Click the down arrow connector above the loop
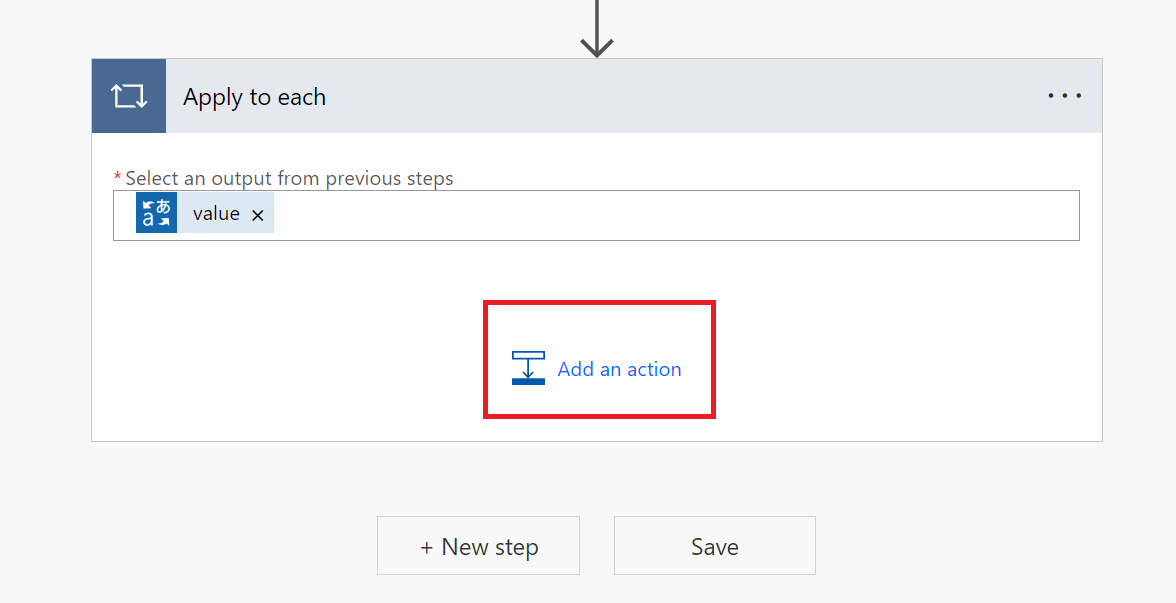The image size is (1176, 603). pos(597,28)
